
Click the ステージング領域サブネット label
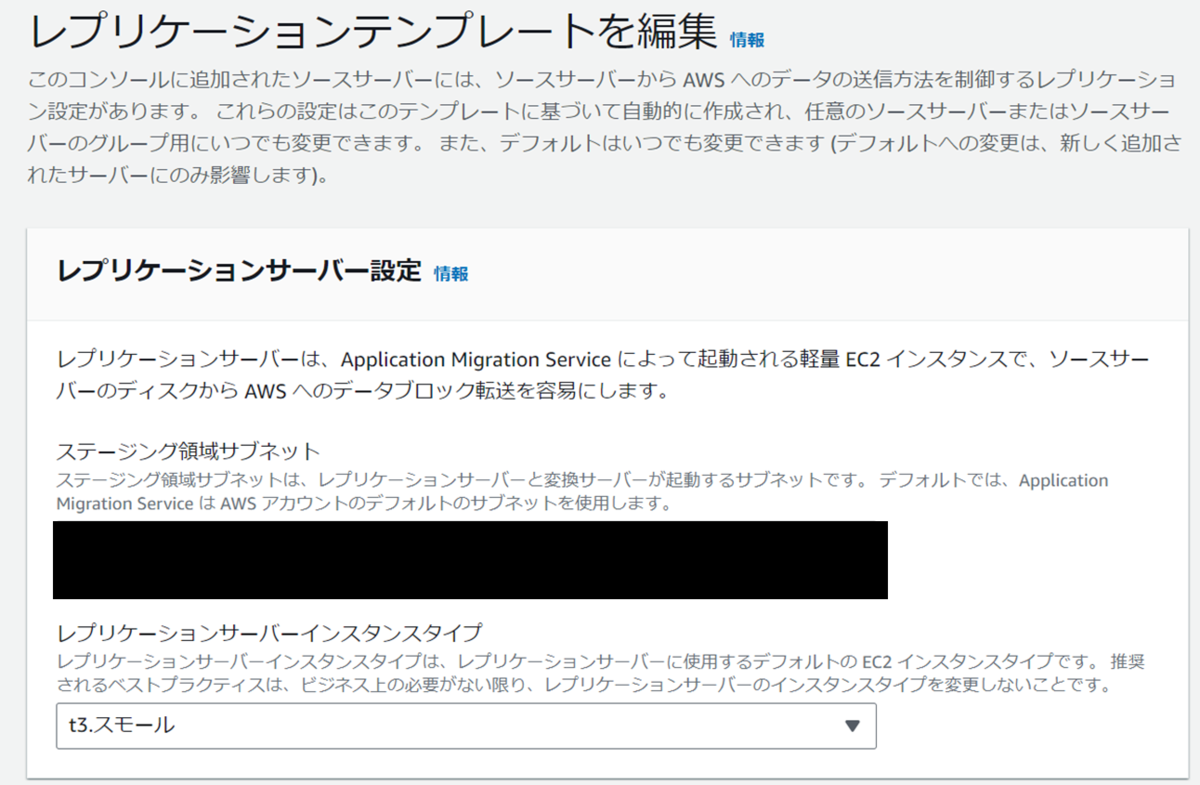pos(189,450)
